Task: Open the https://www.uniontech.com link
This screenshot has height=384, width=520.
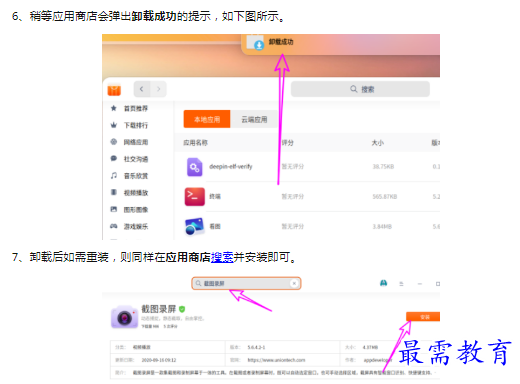Action: (276, 360)
